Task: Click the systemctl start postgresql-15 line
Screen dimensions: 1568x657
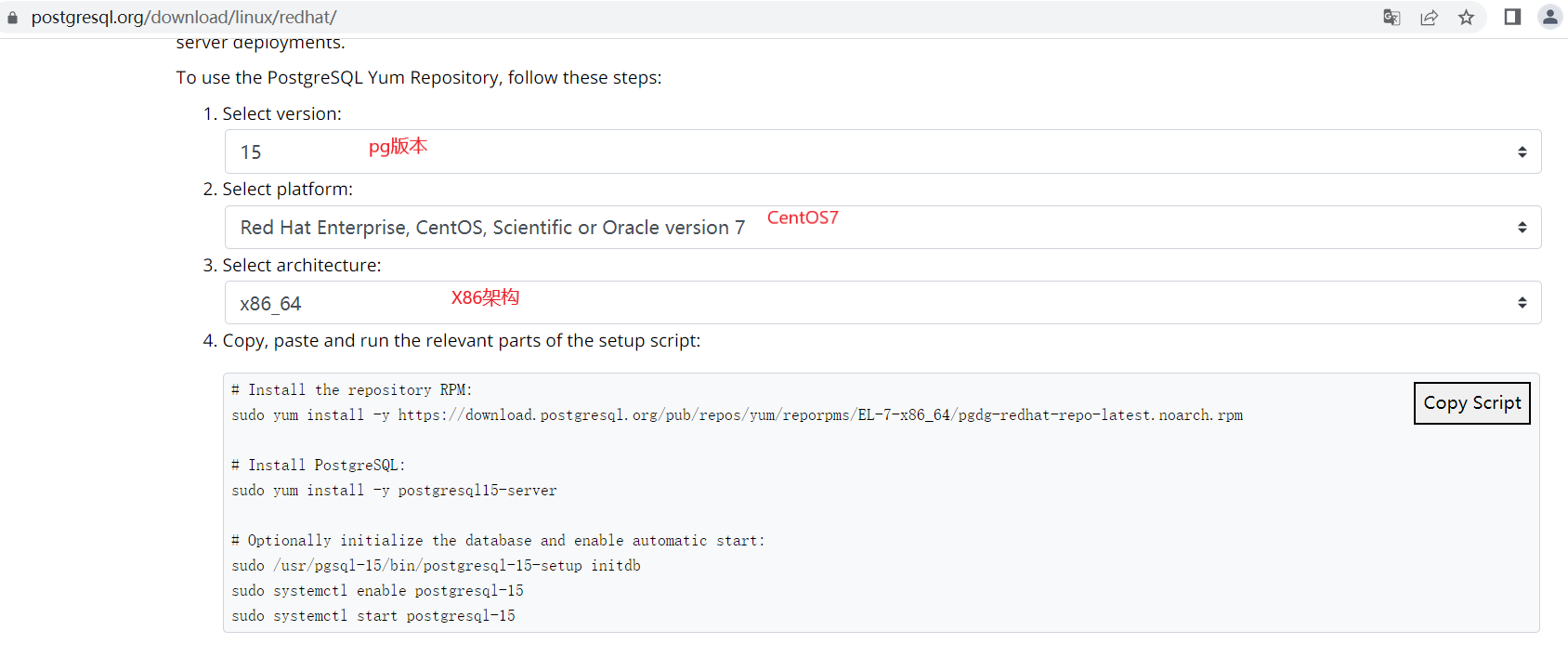Action: pyautogui.click(x=373, y=616)
